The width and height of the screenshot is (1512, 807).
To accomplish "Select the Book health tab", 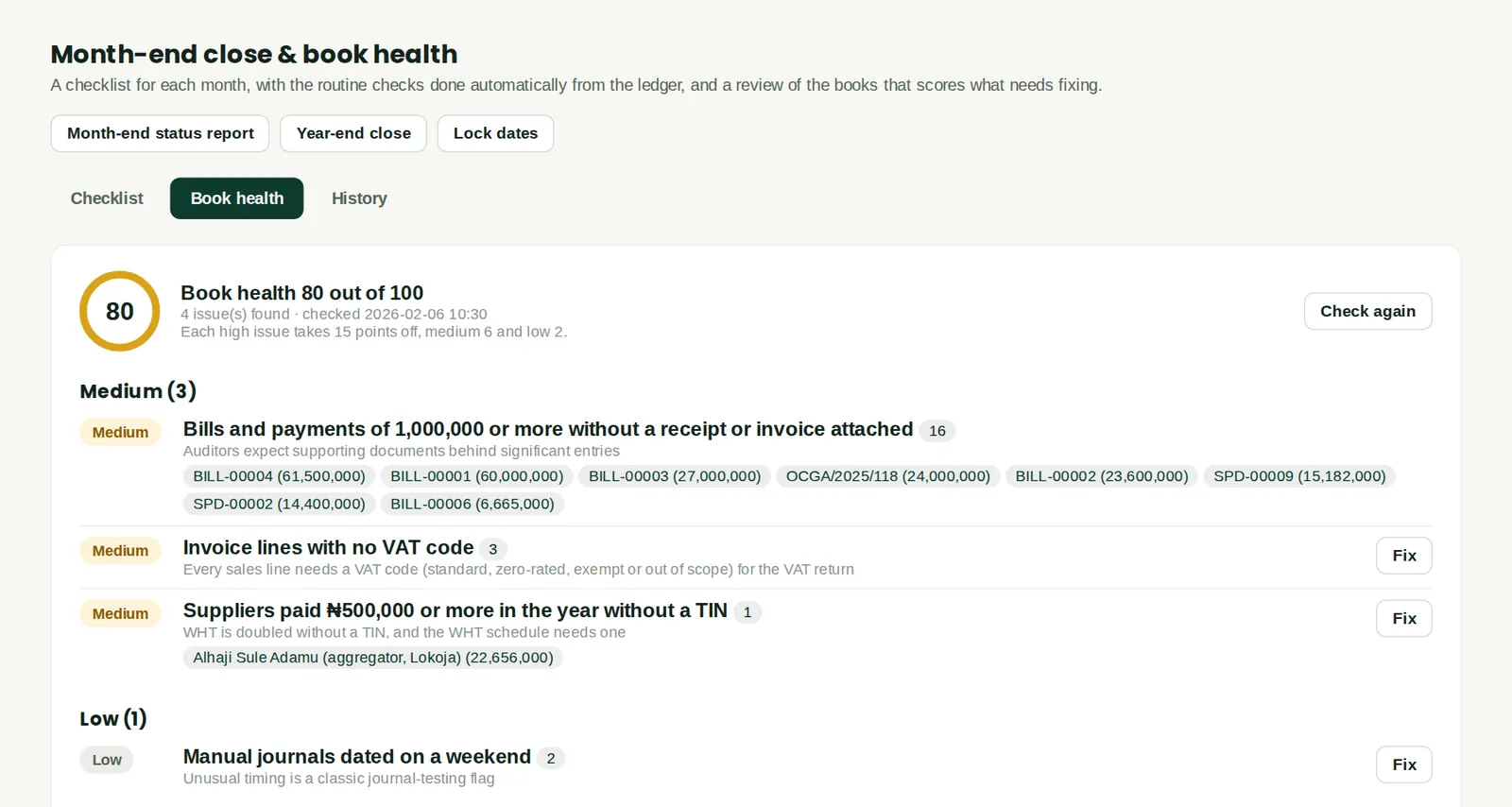I will click(237, 198).
